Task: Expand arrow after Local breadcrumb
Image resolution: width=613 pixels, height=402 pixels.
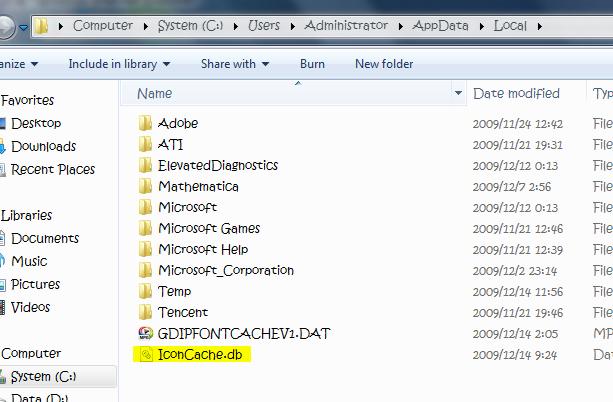Action: tap(540, 26)
